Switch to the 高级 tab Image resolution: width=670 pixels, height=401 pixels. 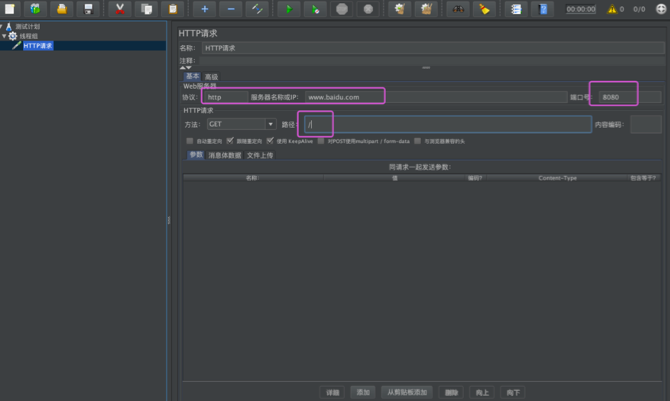pos(211,77)
